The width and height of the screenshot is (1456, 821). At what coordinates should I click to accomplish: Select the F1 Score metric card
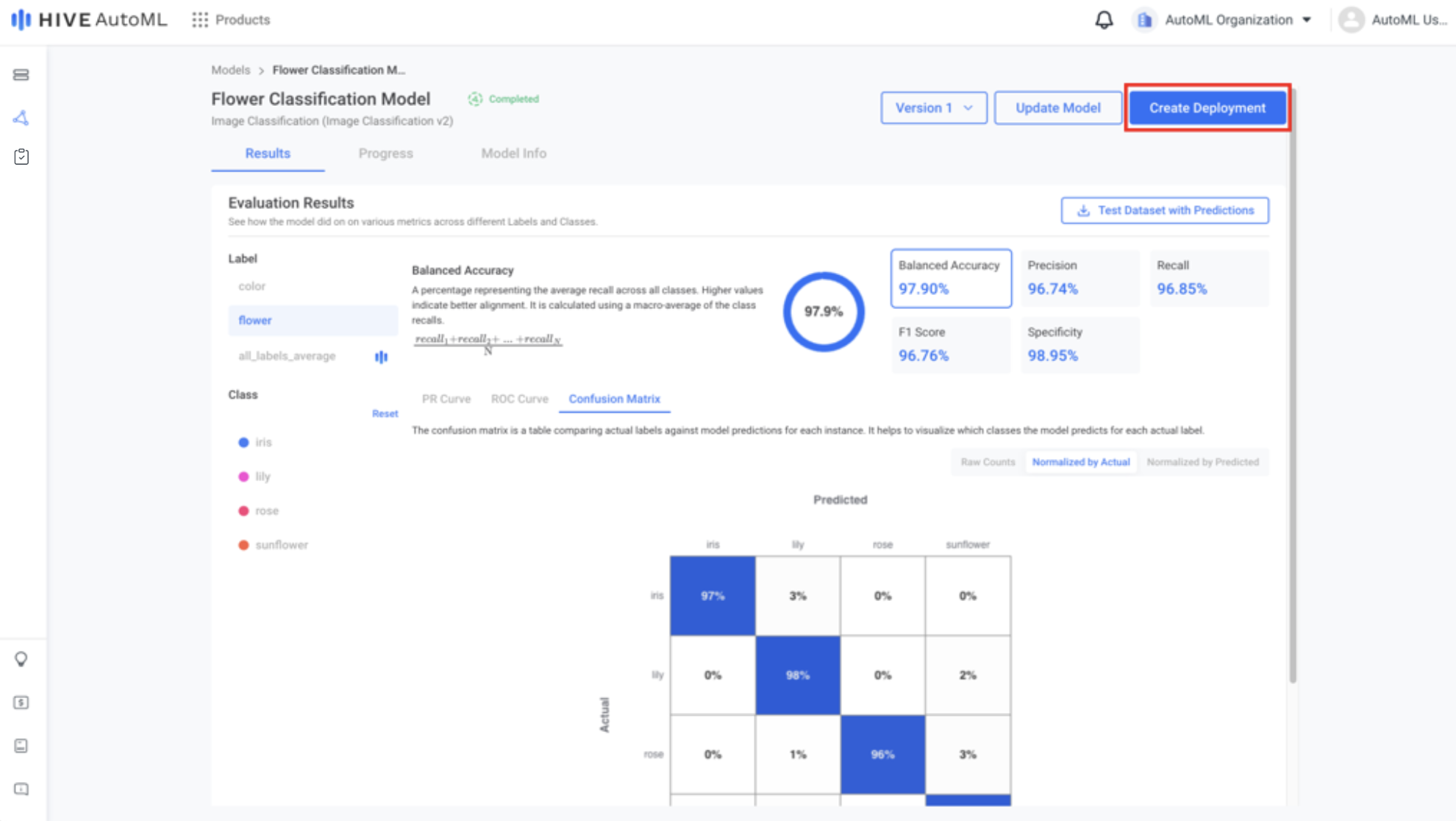[x=951, y=345]
